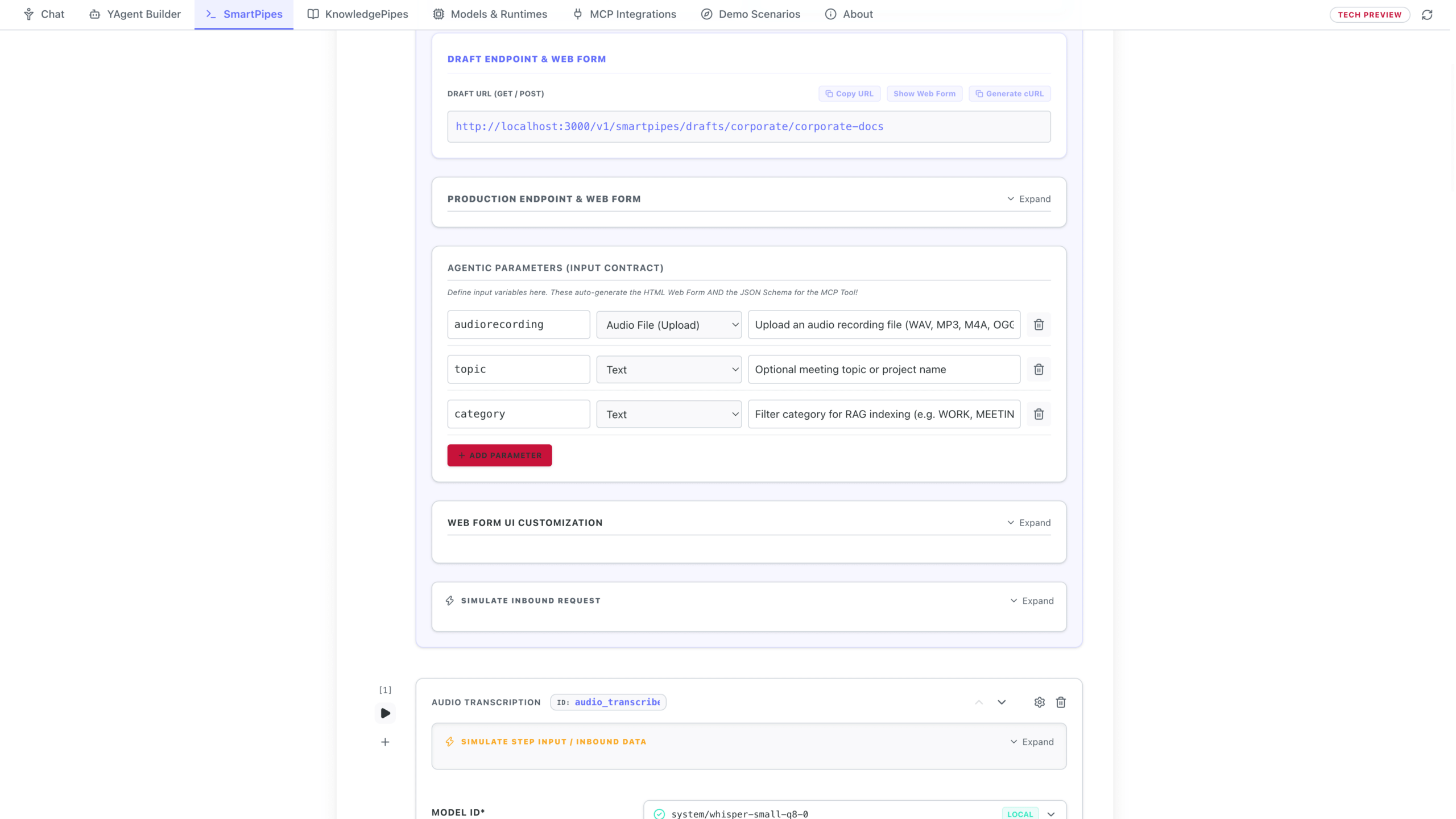Image resolution: width=1456 pixels, height=819 pixels.
Task: Open Audio Transcription step settings gear
Action: click(1039, 702)
